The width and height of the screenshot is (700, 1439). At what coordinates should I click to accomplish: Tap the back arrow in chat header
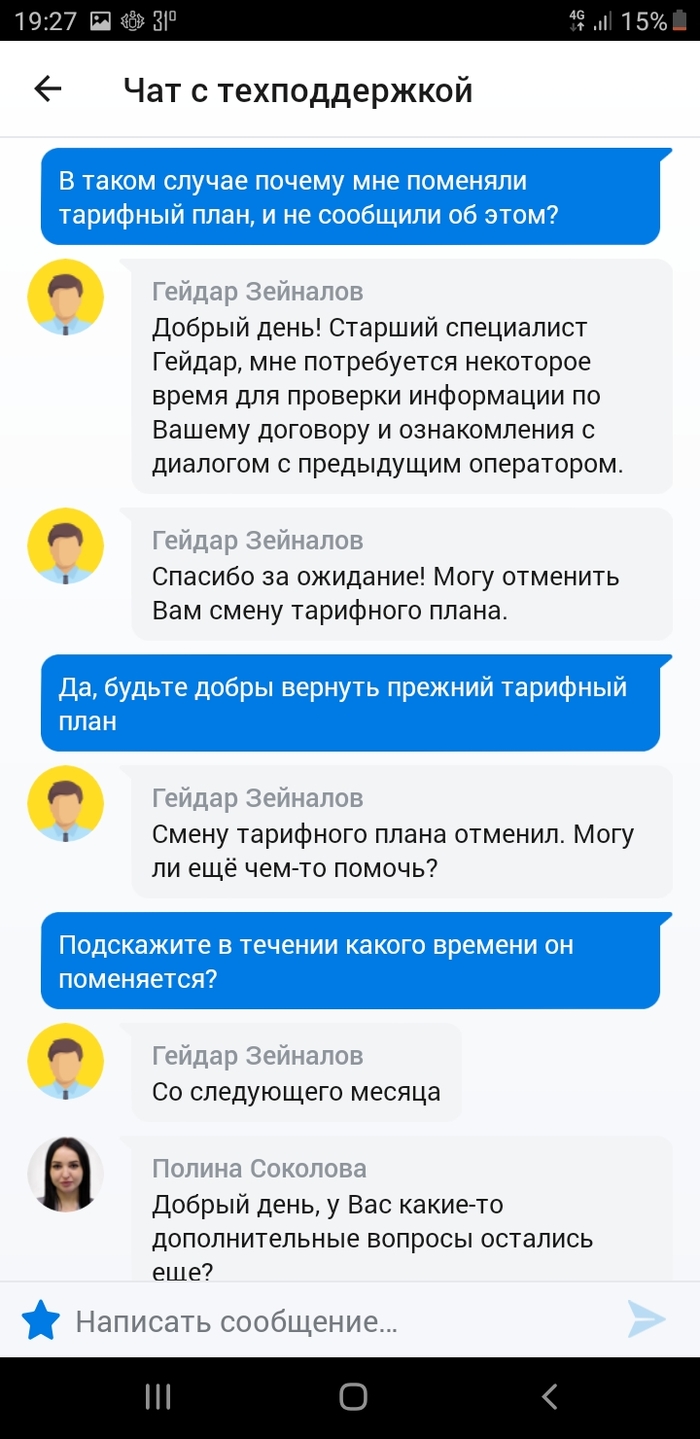coord(47,90)
